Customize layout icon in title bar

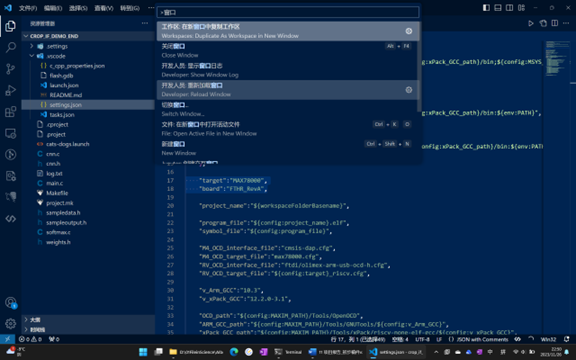click(x=521, y=8)
